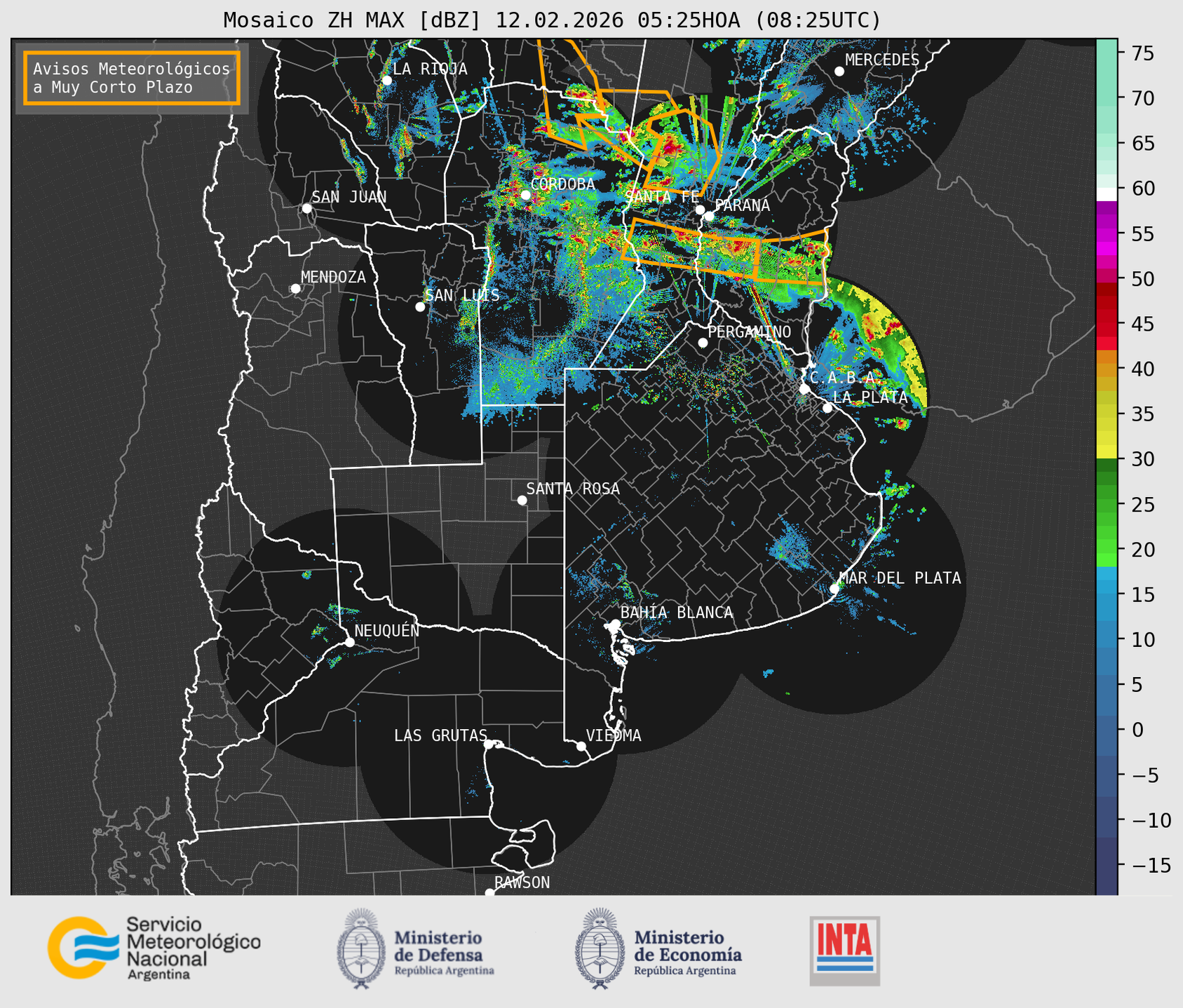Click the Mosaico ZH MAX title text
Viewport: 1183px width, 1008px height.
pyautogui.click(x=552, y=20)
